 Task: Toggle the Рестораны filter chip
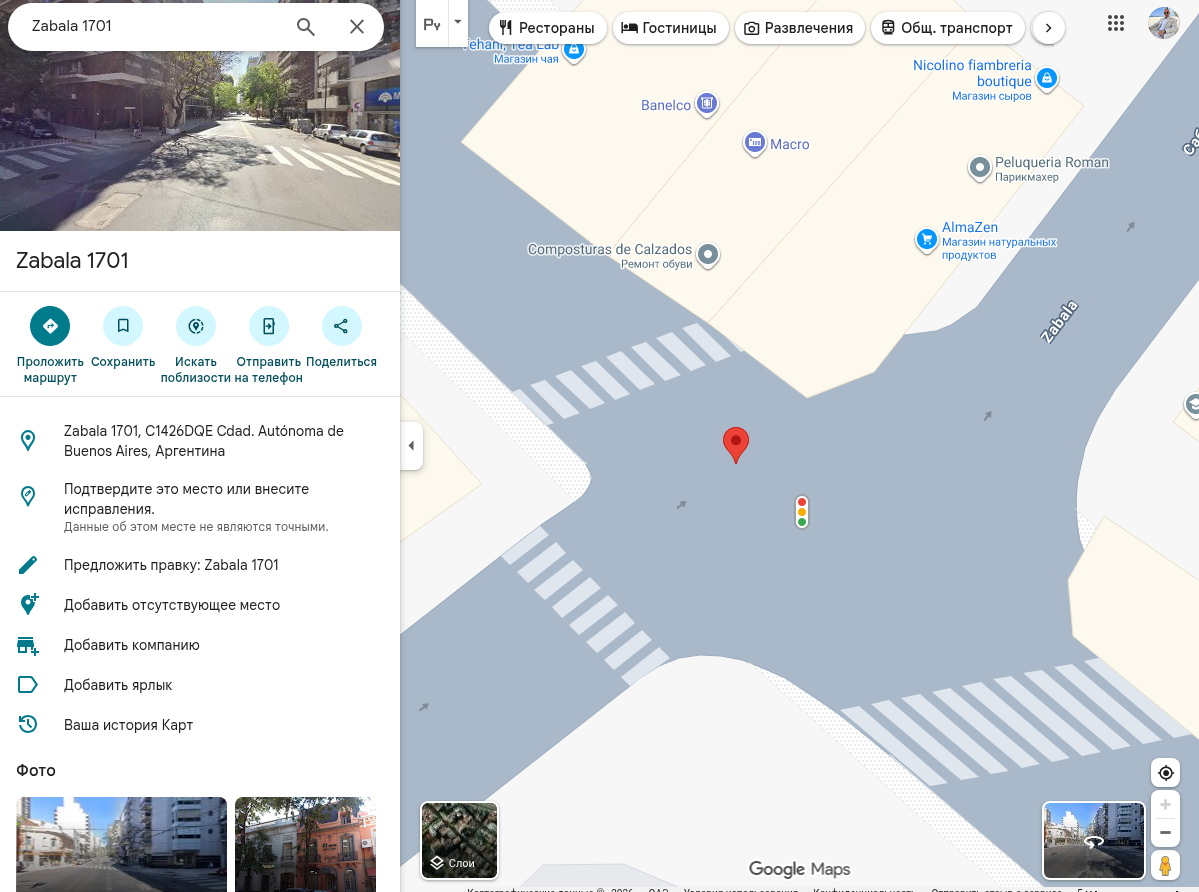click(x=548, y=28)
